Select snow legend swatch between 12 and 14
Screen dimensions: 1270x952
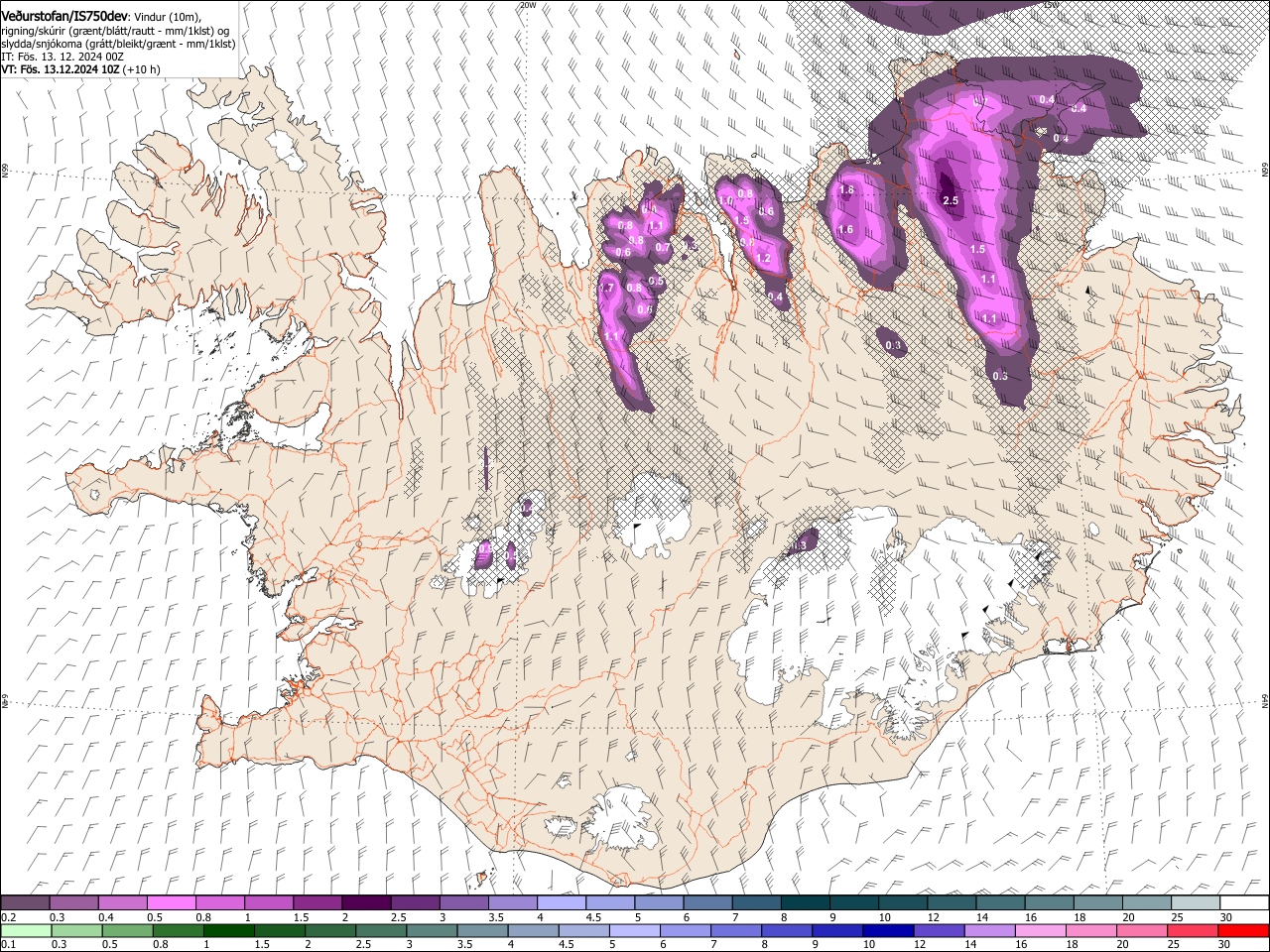point(952,903)
